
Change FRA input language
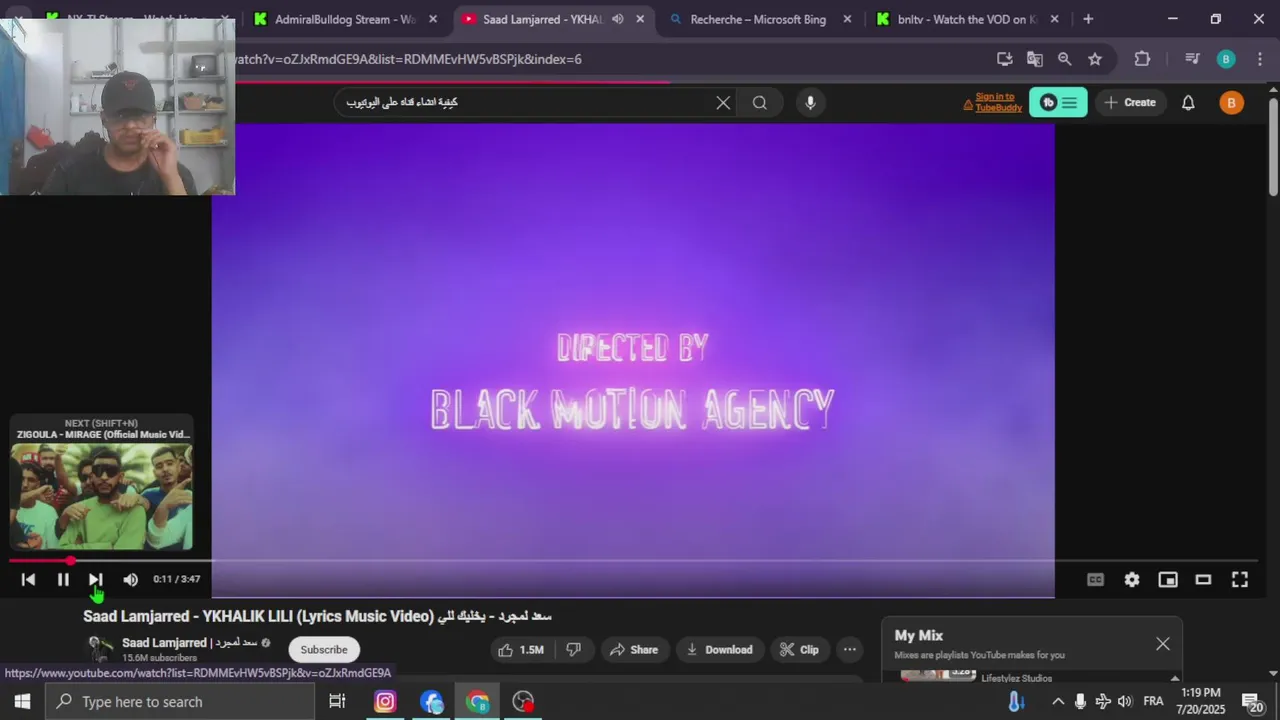click(x=1153, y=701)
